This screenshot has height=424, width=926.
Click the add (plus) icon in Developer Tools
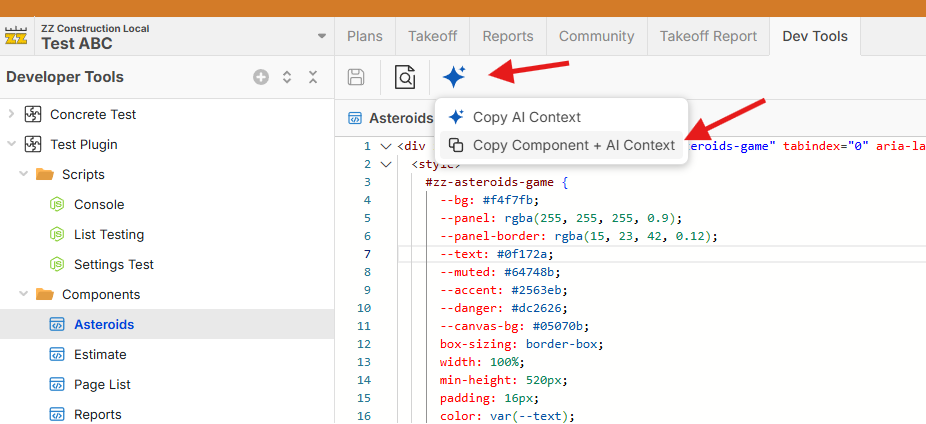[261, 77]
